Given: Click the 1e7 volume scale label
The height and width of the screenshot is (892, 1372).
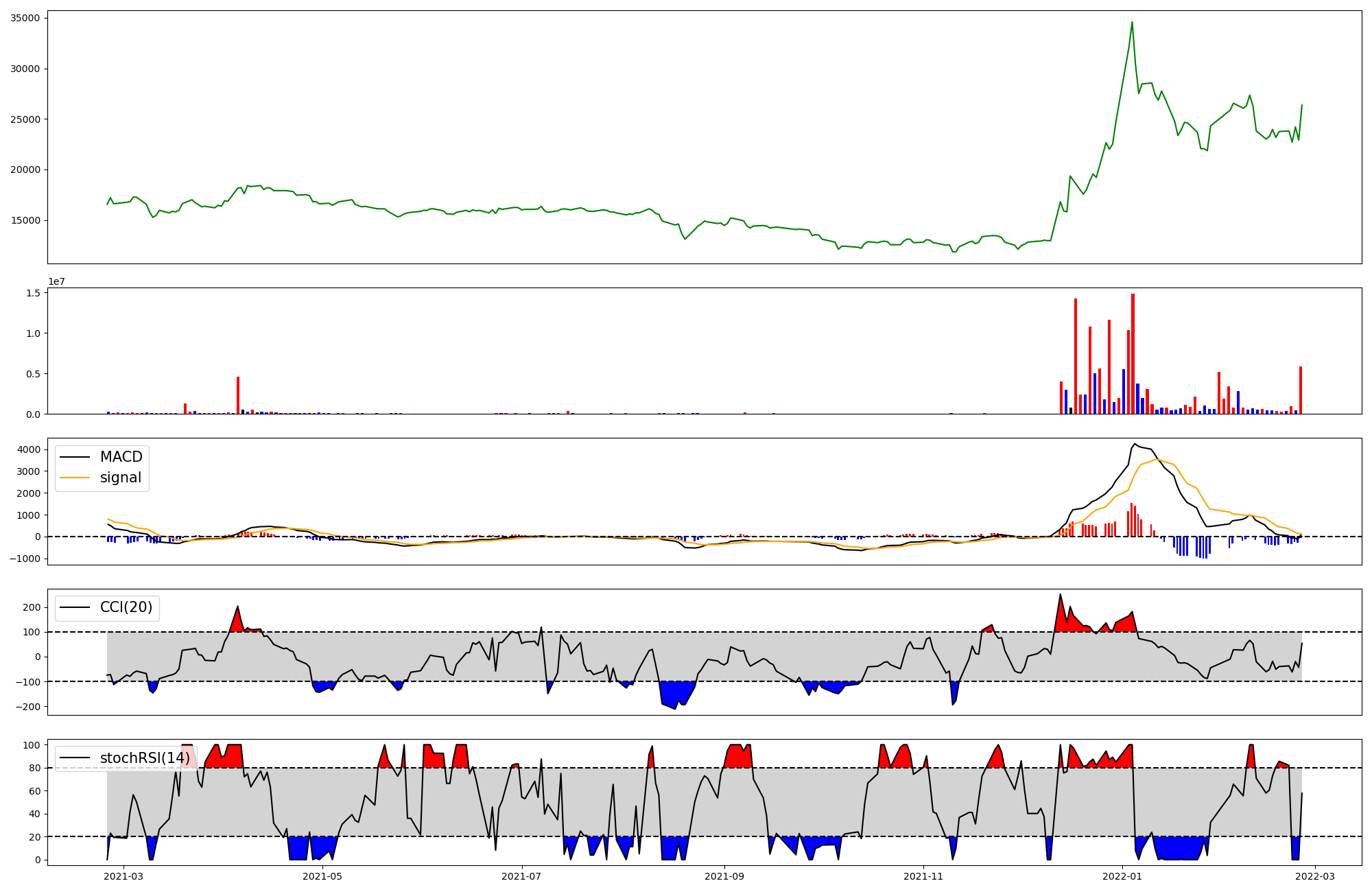Looking at the screenshot, I should coord(56,281).
